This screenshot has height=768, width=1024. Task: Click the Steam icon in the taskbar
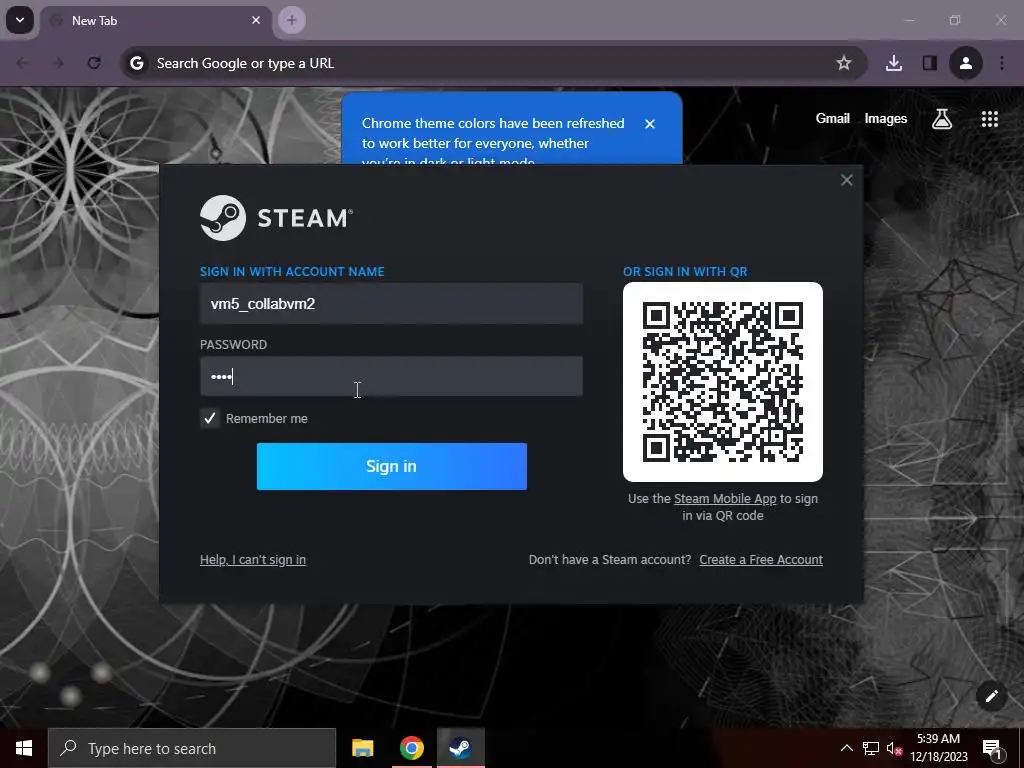tap(460, 748)
